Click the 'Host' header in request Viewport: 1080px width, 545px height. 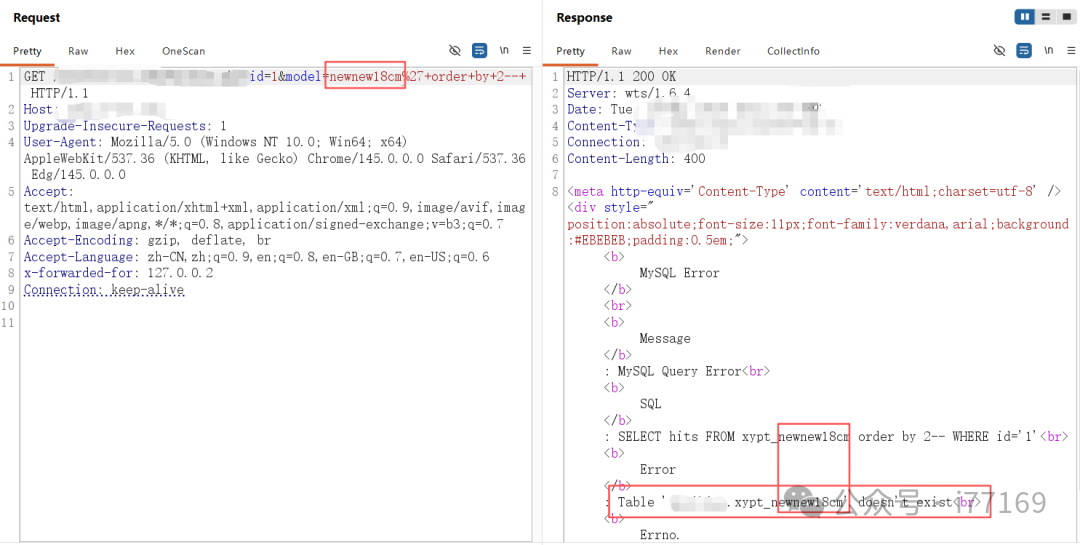click(x=38, y=109)
